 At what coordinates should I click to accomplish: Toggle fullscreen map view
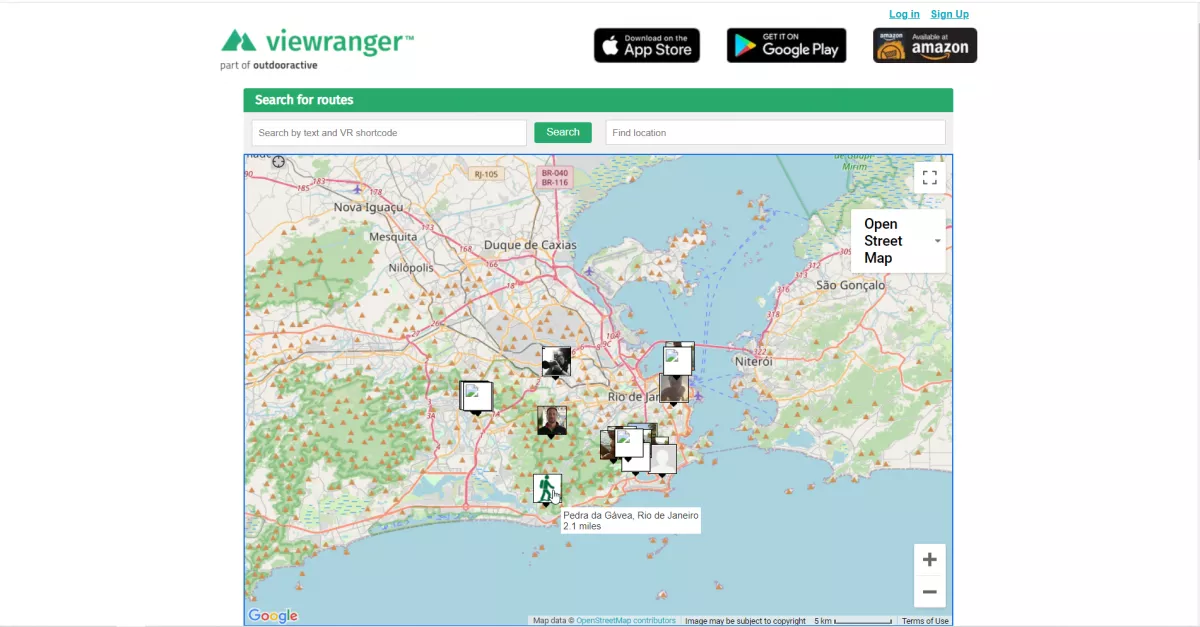coord(929,177)
